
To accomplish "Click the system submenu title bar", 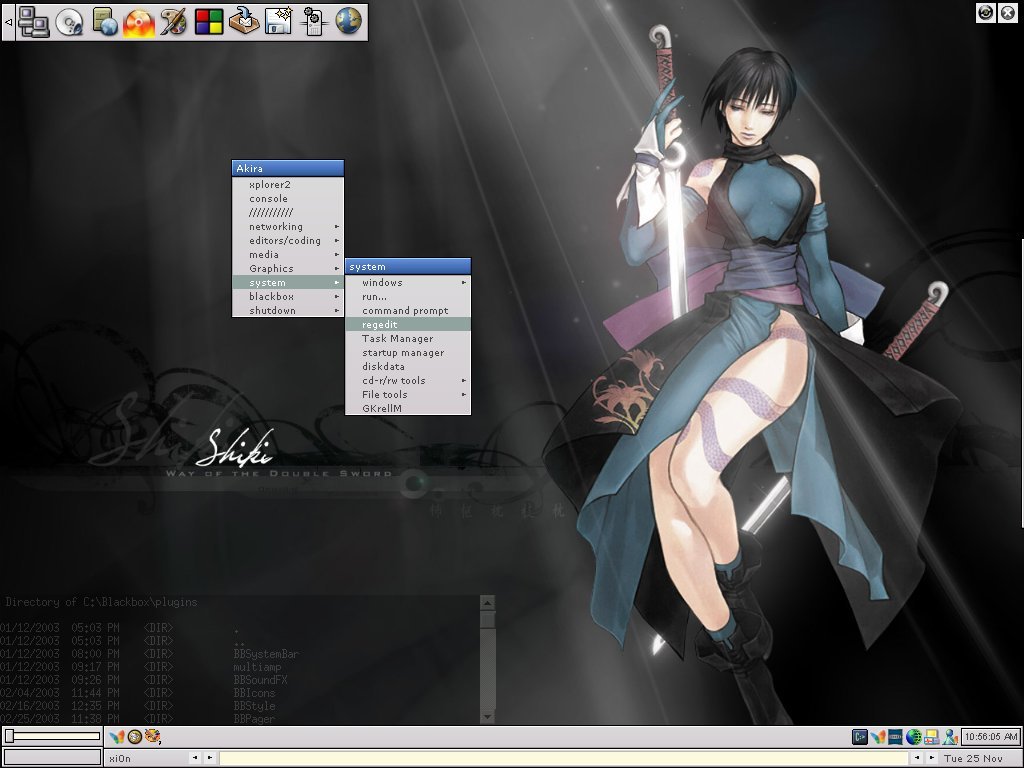I will pyautogui.click(x=408, y=266).
